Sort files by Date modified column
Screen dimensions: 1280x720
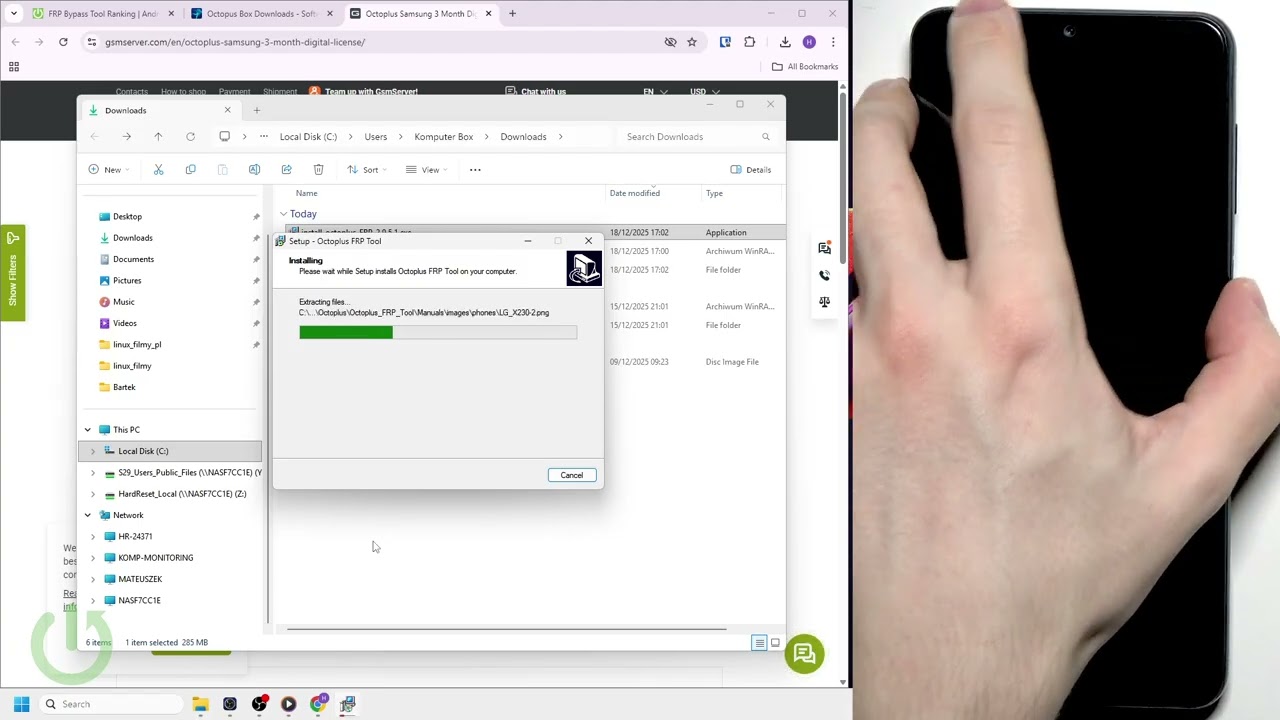[634, 193]
